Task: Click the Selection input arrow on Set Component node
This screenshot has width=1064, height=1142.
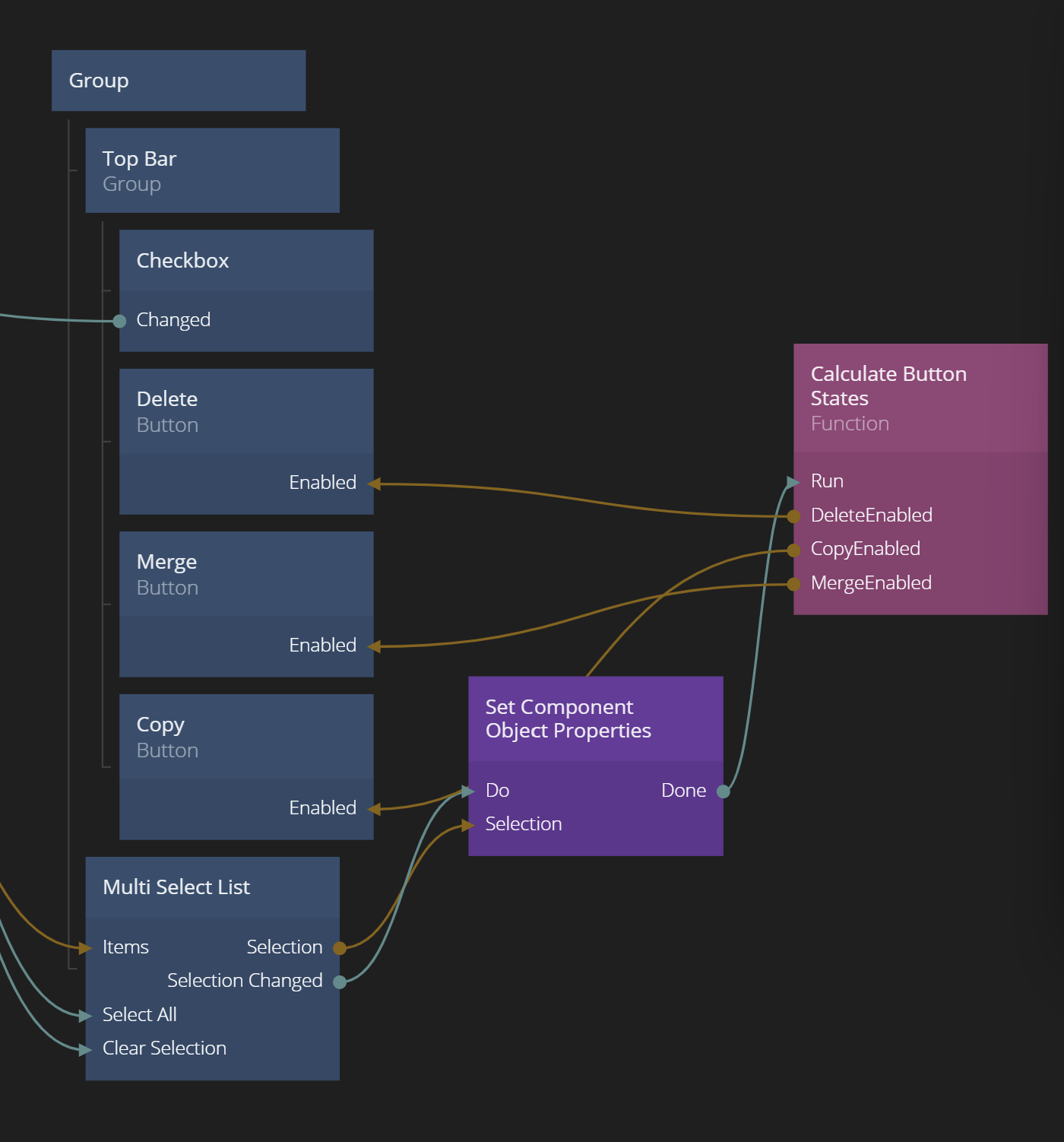Action: tap(469, 825)
